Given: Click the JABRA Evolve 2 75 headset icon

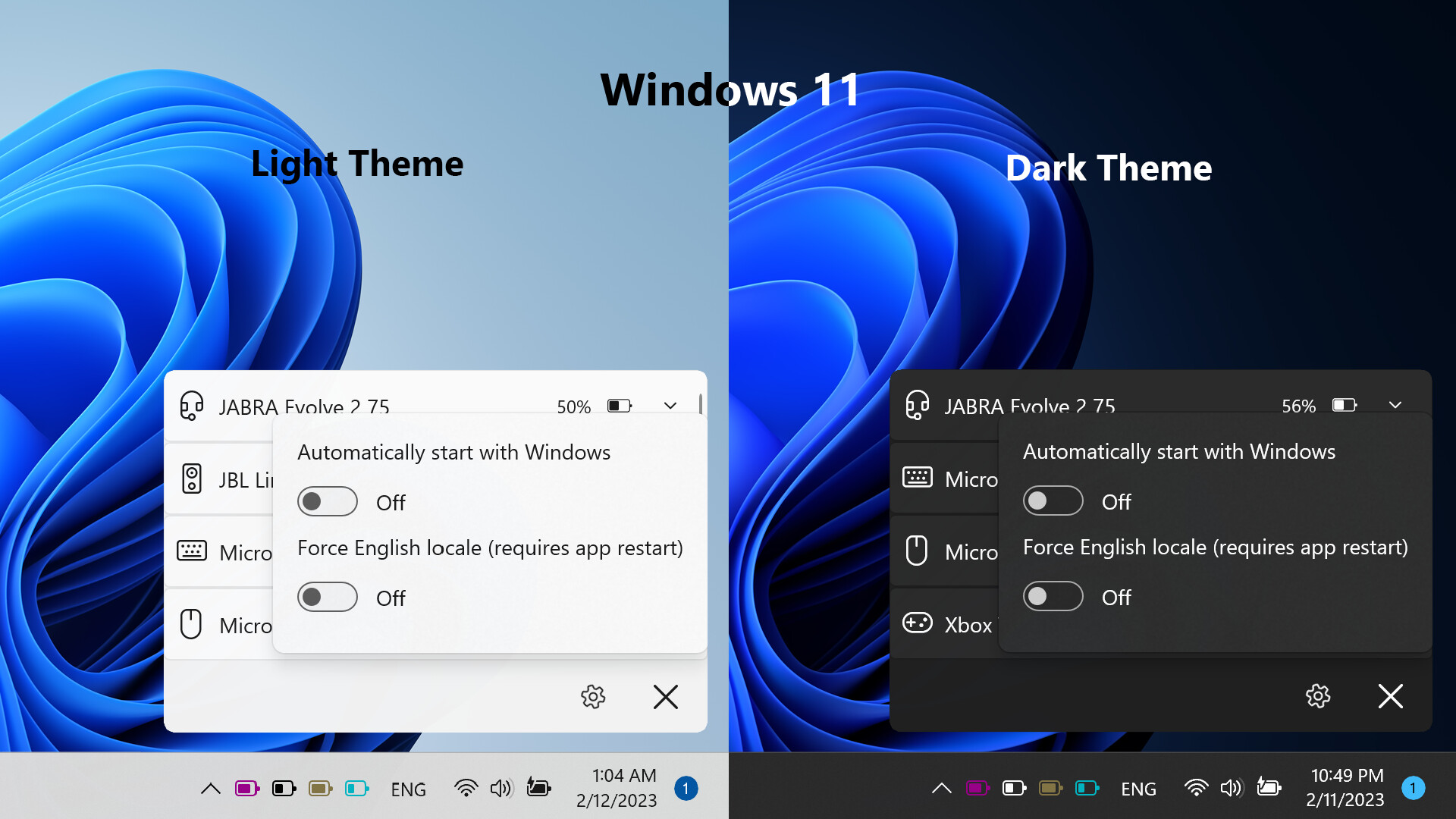Looking at the screenshot, I should [x=192, y=406].
